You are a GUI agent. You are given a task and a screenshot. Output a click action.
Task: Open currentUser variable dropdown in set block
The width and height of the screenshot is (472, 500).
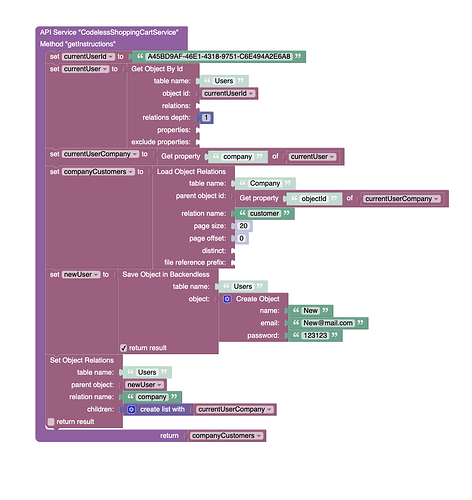(86, 69)
